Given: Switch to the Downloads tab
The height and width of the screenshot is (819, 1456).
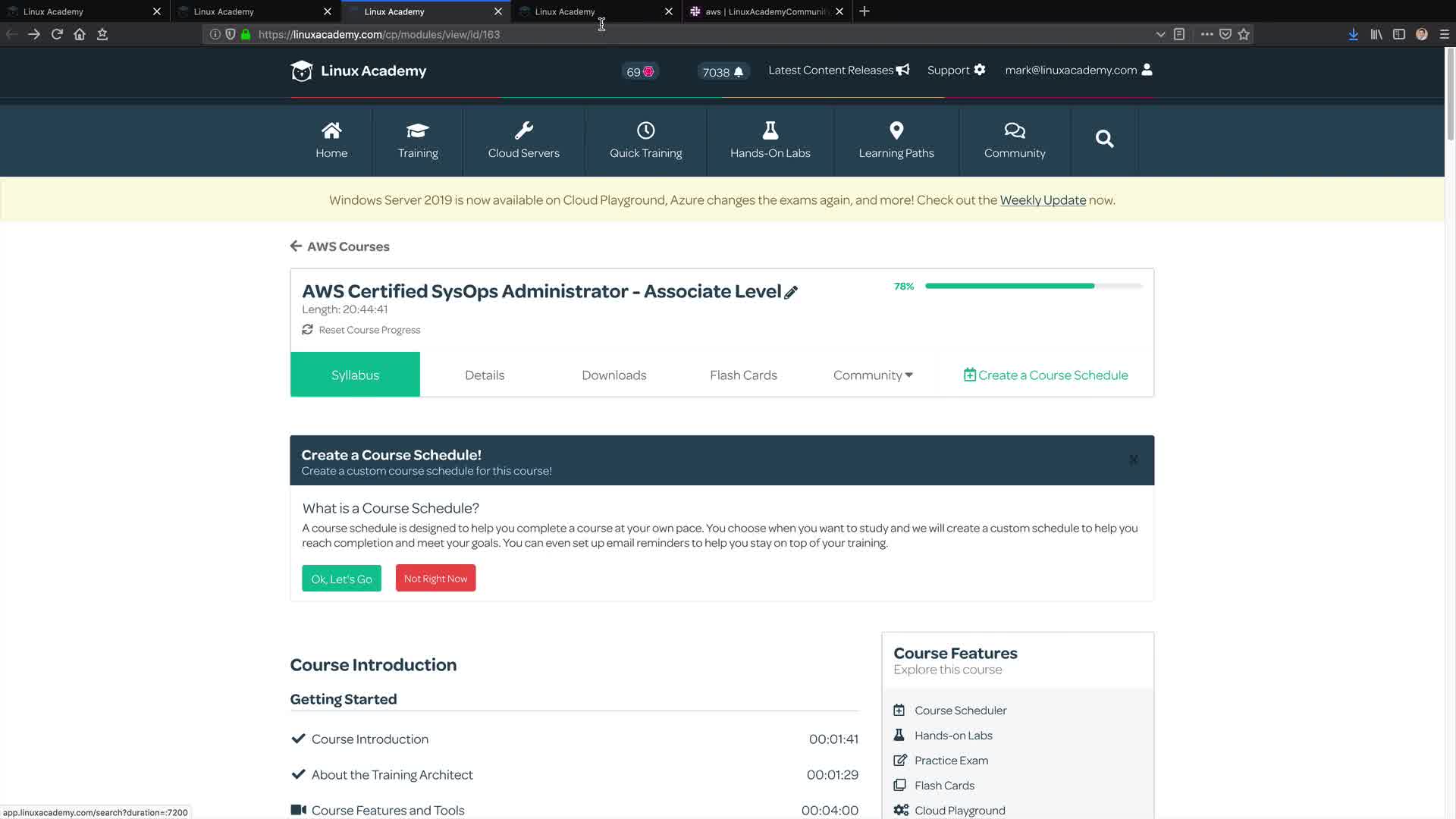Looking at the screenshot, I should 613,375.
